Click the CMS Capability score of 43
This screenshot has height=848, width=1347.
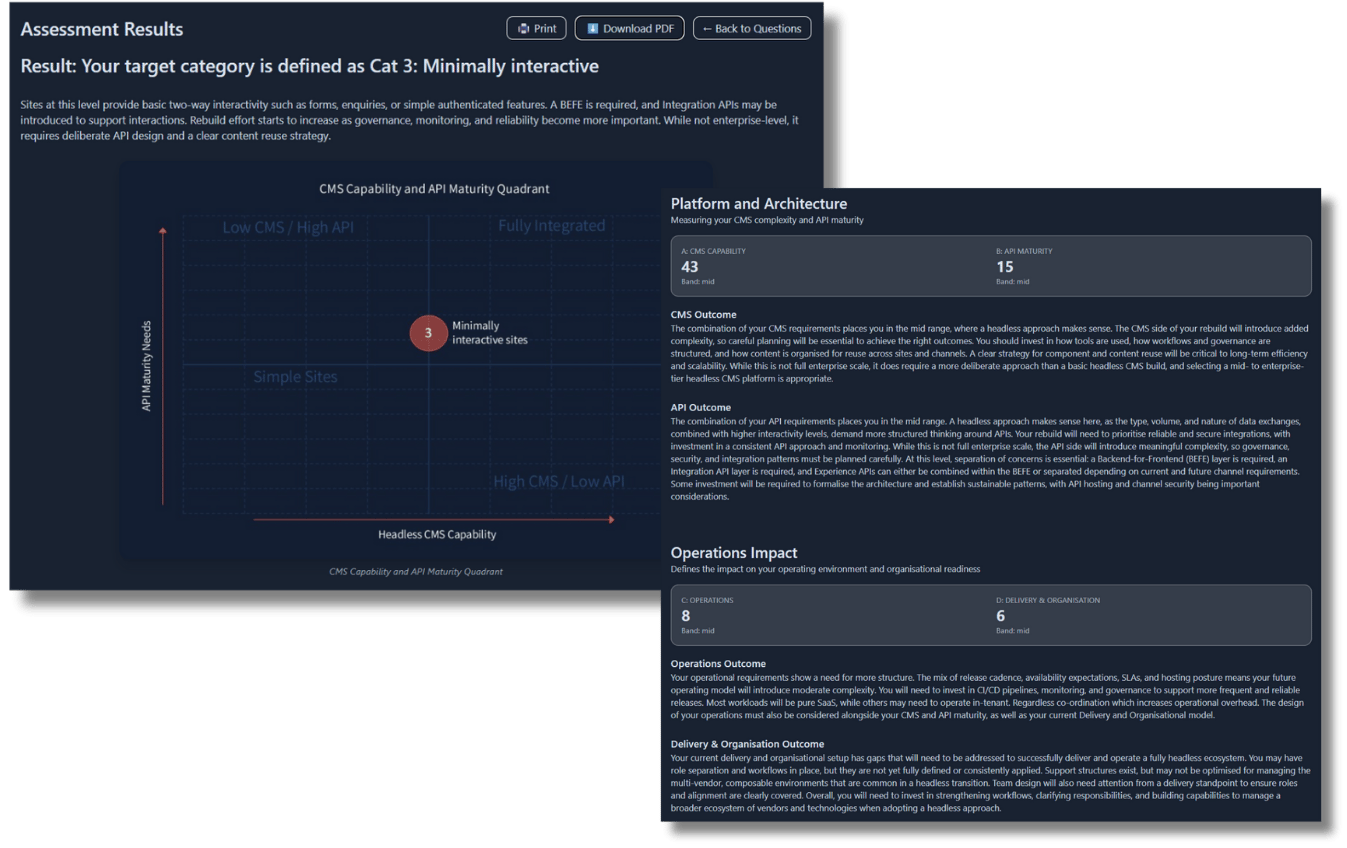pos(690,267)
